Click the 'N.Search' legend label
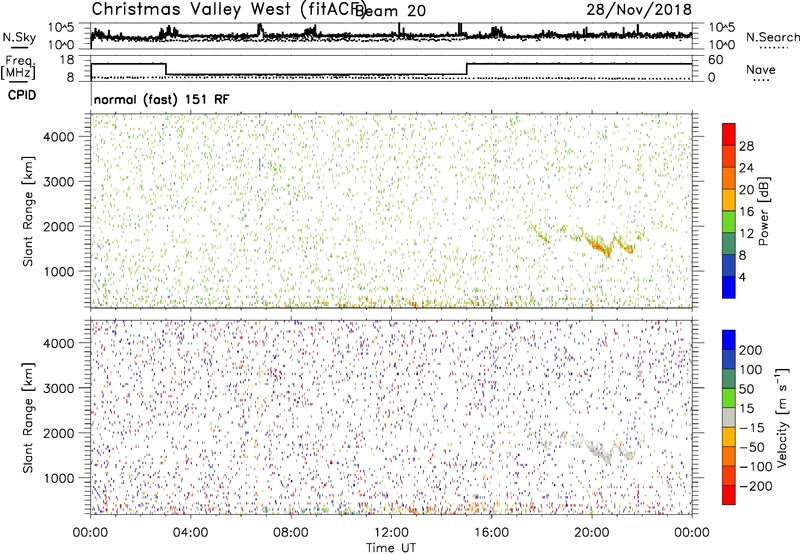This screenshot has height=554, width=800. (772, 37)
